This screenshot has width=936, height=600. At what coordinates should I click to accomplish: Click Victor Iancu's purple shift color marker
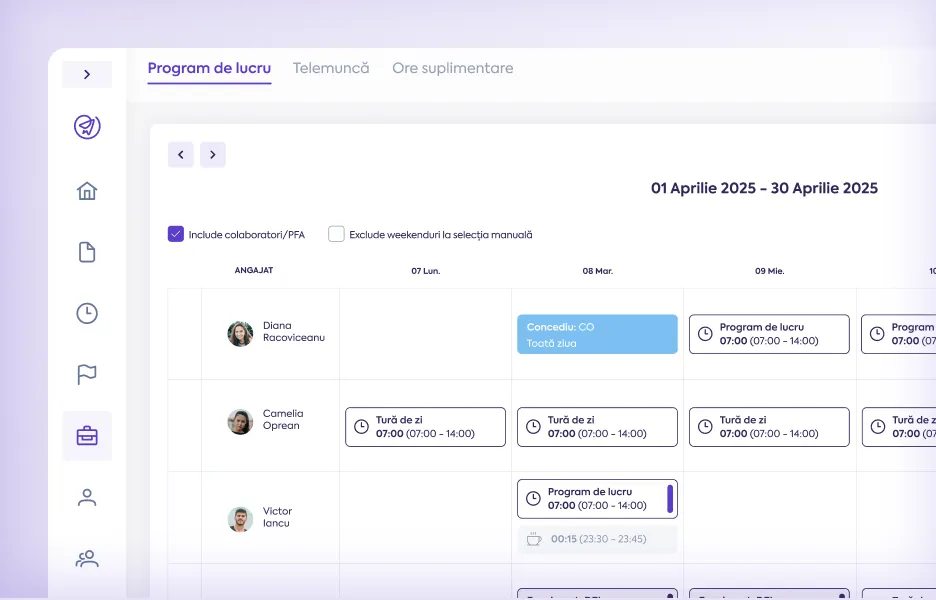670,499
